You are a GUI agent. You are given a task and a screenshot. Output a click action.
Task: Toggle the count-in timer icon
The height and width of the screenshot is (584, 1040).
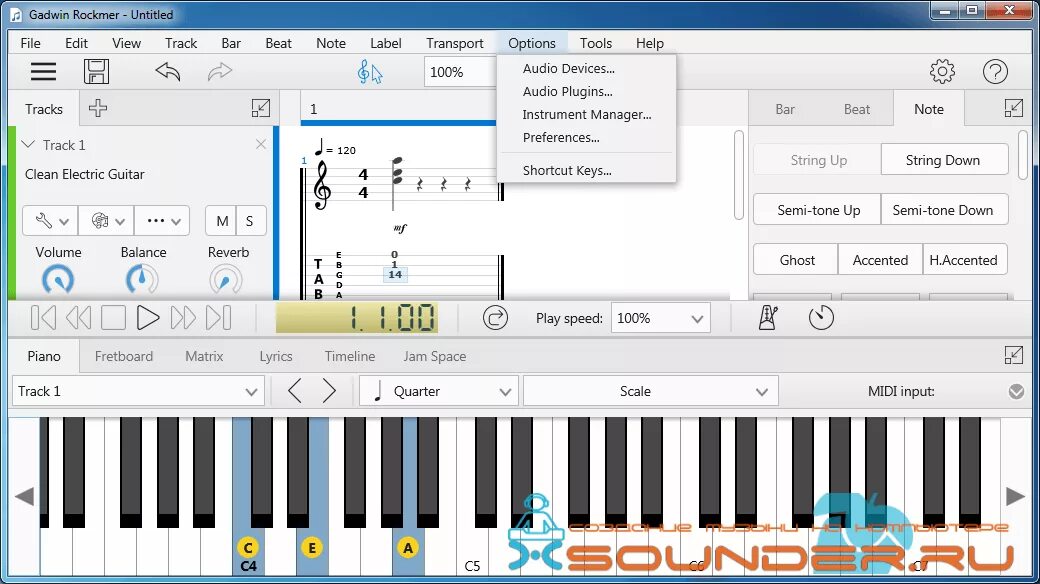pyautogui.click(x=820, y=318)
